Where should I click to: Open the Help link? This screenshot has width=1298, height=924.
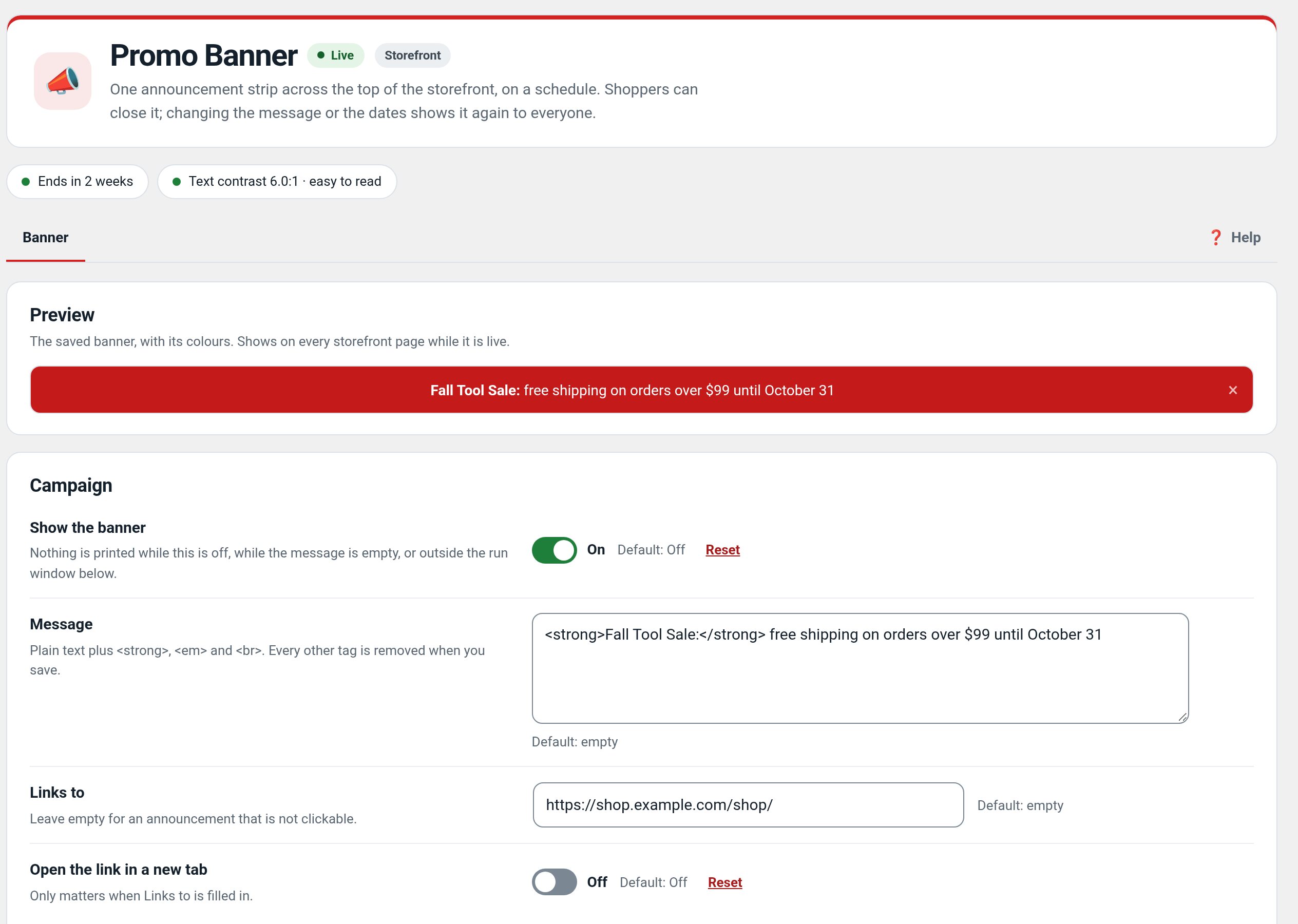[1235, 237]
